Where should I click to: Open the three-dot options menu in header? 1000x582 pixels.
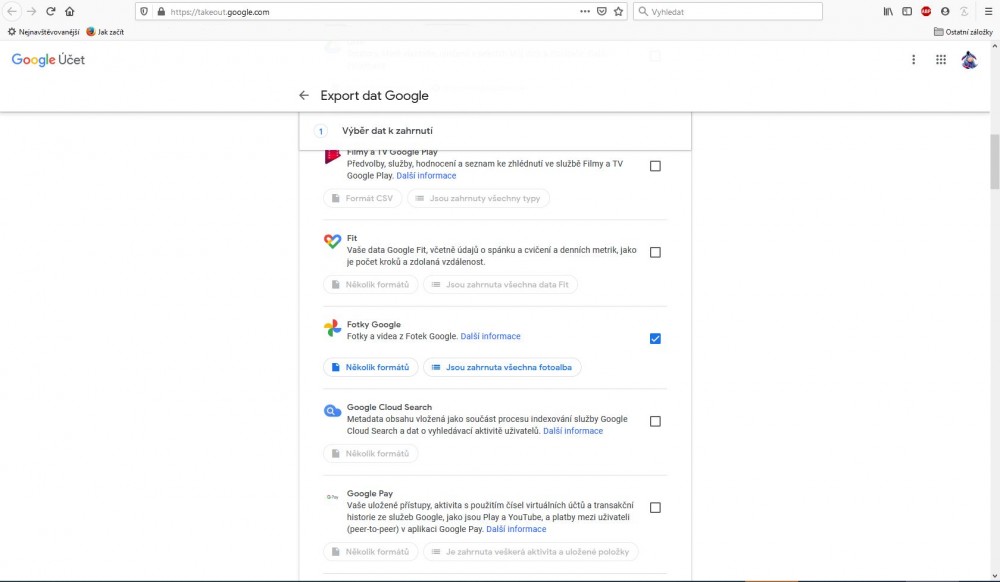913,60
